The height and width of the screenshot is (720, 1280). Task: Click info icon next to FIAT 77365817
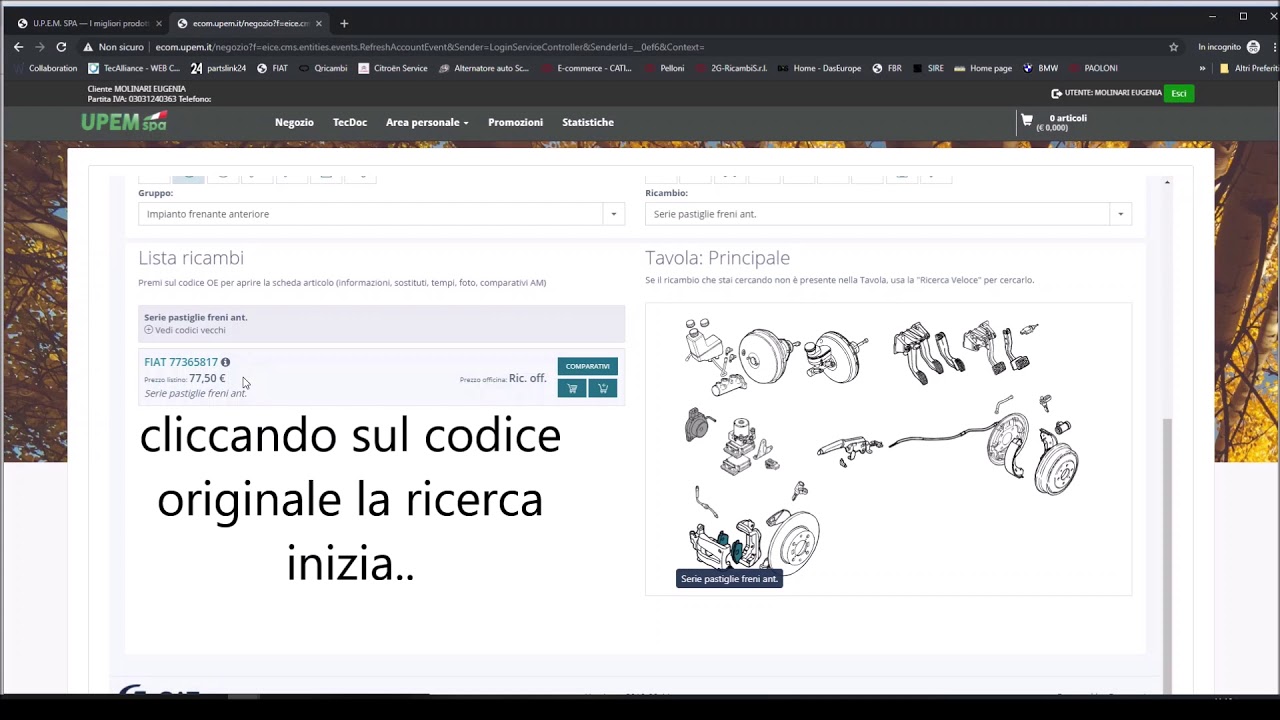(x=225, y=362)
